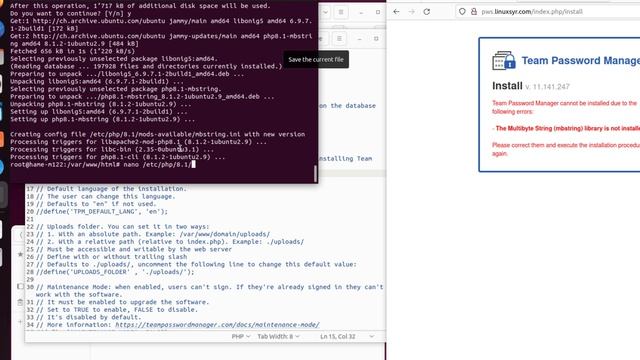
Task: Open the tracking protection shield icon
Action: pyautogui.click(x=462, y=12)
